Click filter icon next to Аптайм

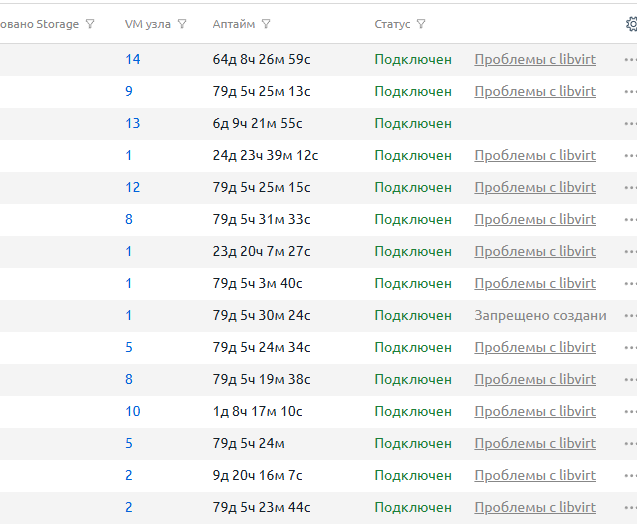(x=266, y=24)
